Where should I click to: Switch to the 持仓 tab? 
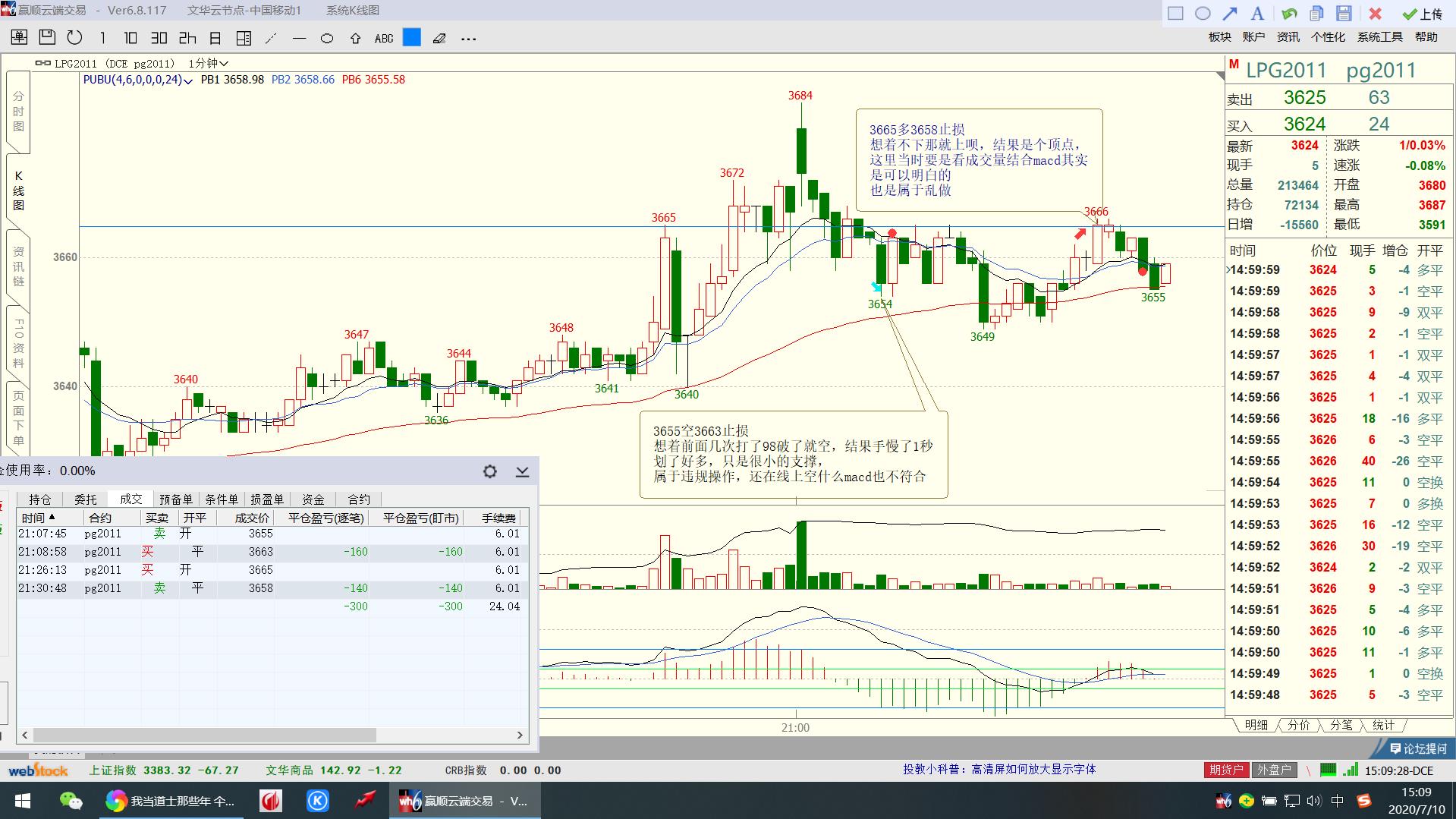click(x=39, y=499)
